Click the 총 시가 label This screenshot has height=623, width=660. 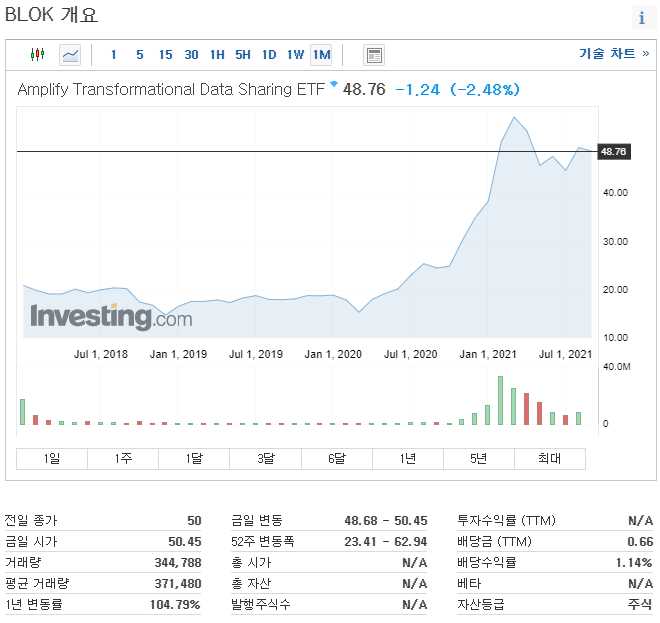coord(251,563)
